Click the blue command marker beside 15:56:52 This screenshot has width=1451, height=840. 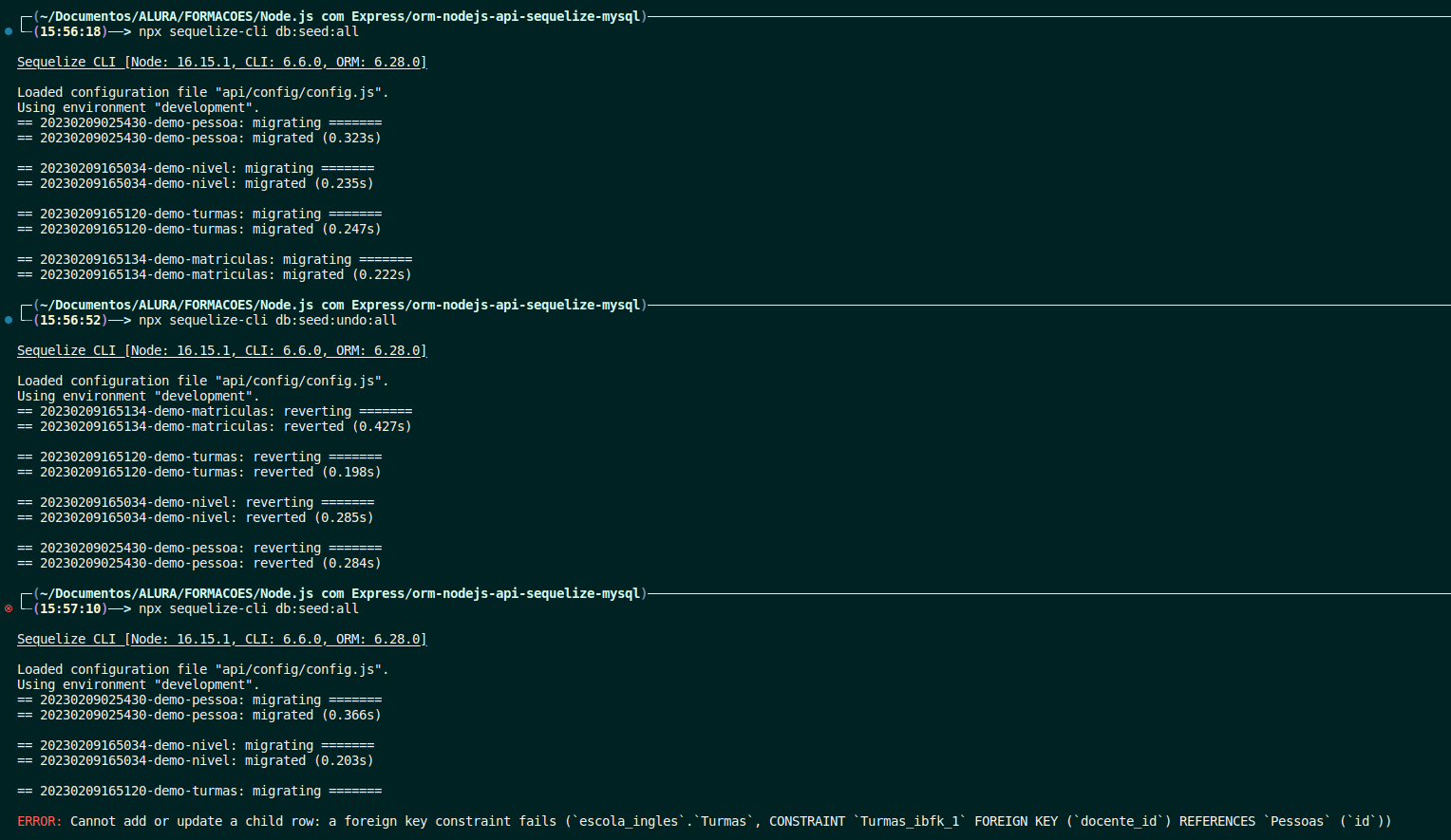pos(9,320)
